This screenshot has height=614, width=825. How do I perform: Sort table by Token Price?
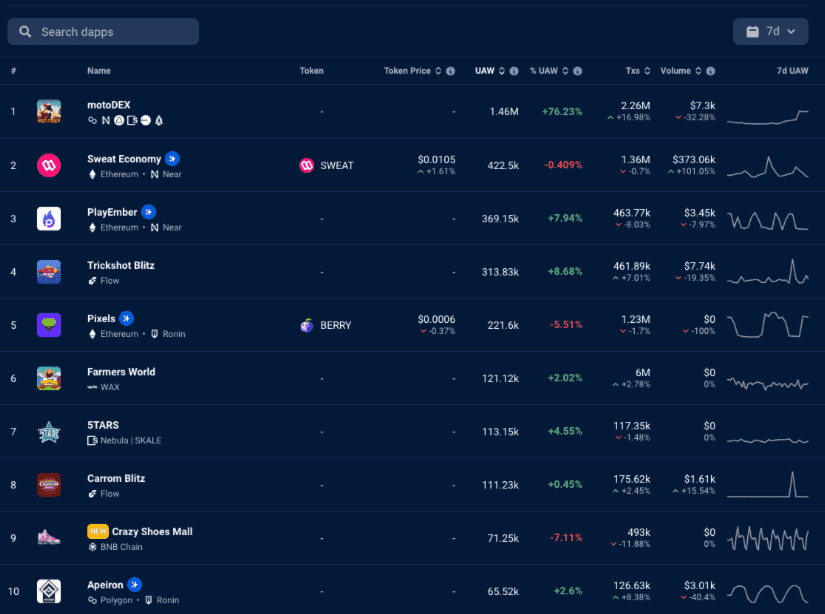point(438,71)
